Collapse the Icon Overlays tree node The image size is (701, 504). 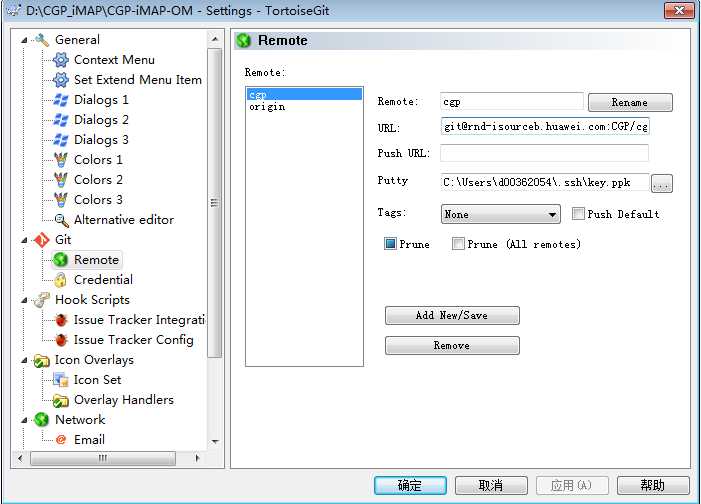point(24,360)
